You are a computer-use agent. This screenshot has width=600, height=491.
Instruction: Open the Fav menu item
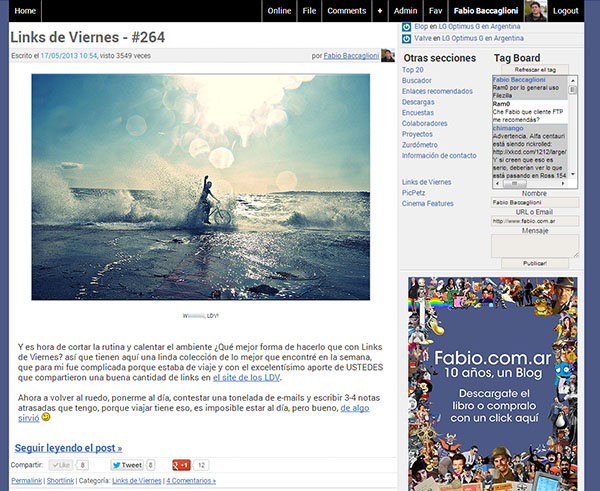[x=435, y=11]
